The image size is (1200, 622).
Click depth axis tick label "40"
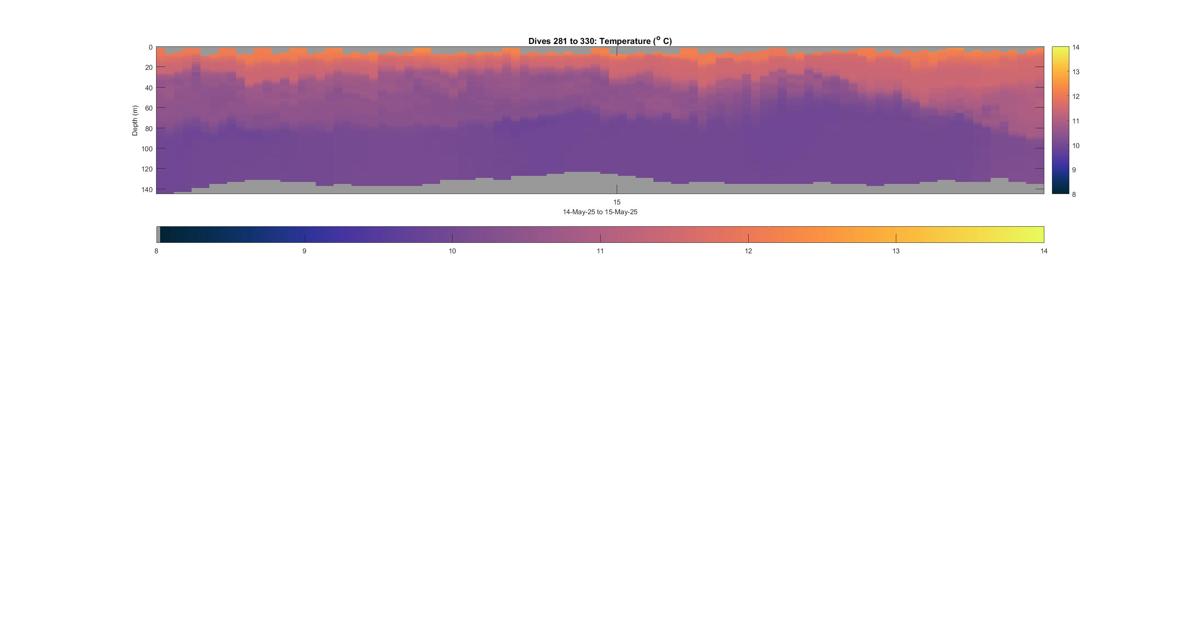pos(149,88)
